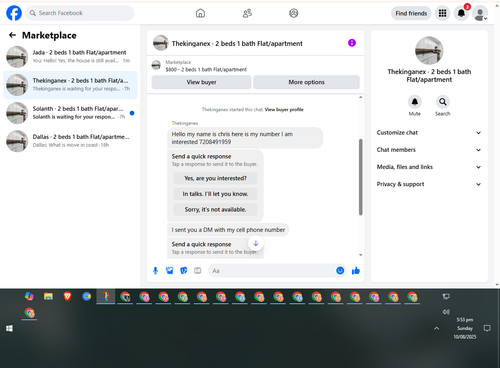Select the Thekinganex conversation in the list
Screen dimensions: 500x368
(70, 85)
